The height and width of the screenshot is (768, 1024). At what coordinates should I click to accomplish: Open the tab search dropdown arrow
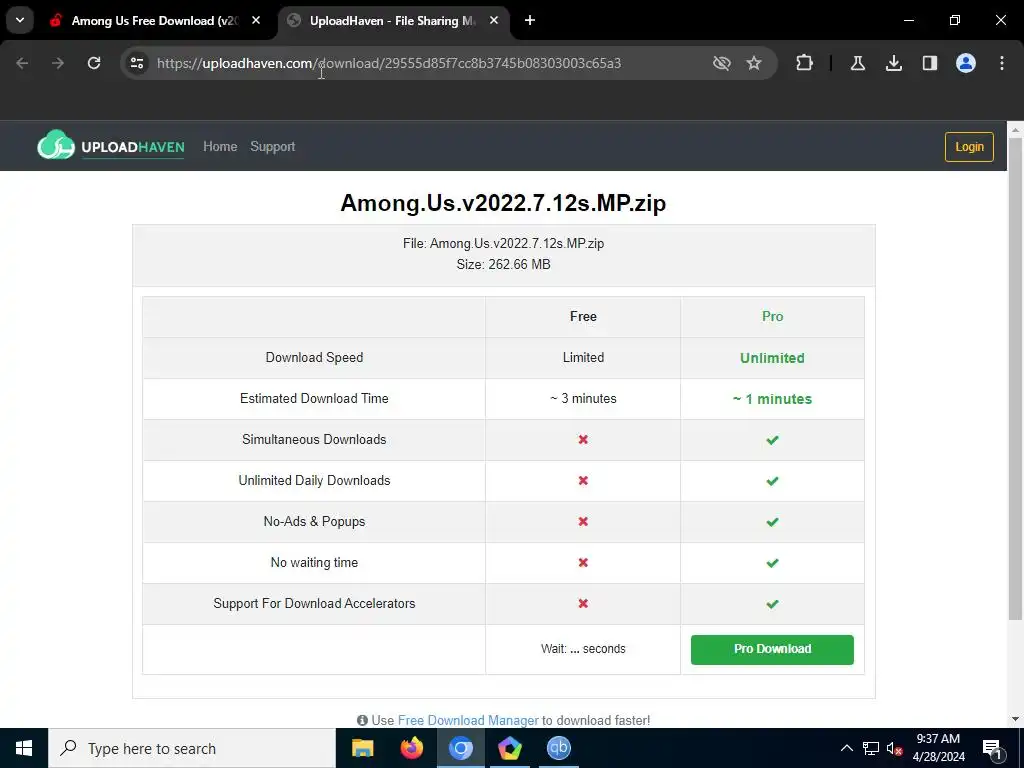click(x=20, y=20)
